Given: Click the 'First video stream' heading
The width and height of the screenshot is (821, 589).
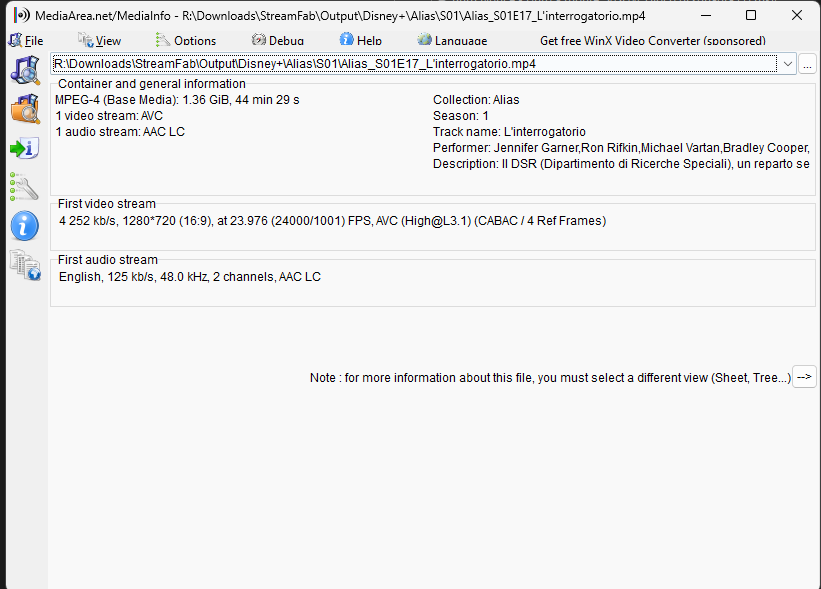Looking at the screenshot, I should pos(106,204).
